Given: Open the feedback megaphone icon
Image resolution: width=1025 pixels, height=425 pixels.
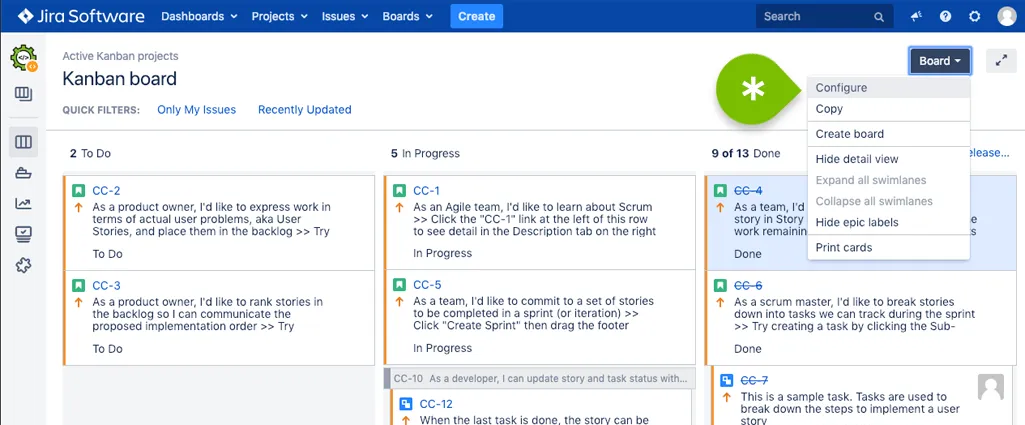Looking at the screenshot, I should click(x=916, y=16).
